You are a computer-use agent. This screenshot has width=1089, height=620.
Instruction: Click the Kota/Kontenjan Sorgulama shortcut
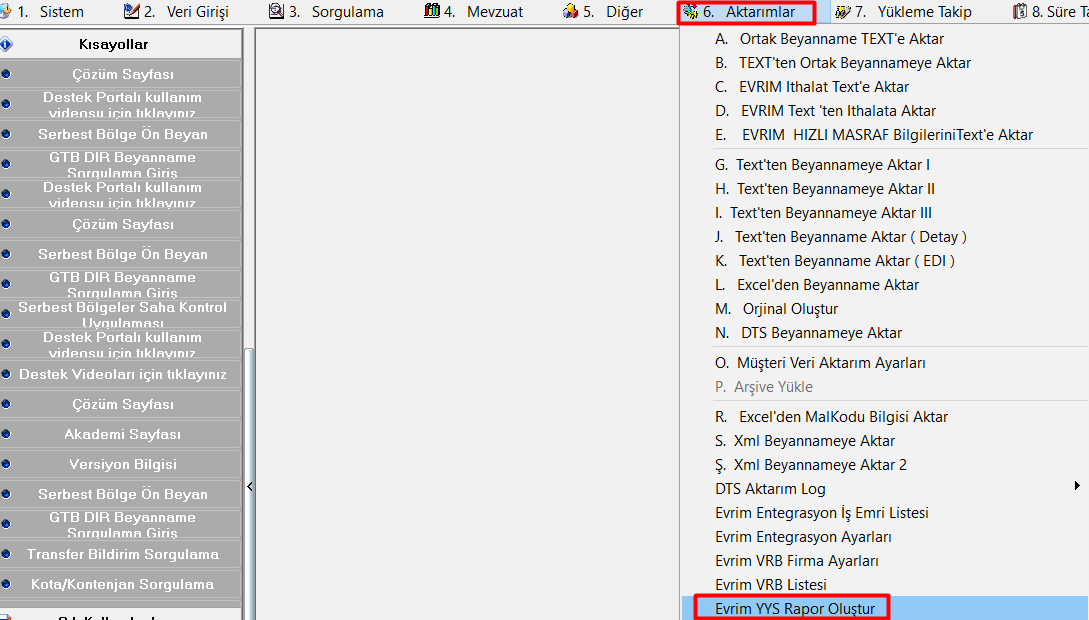tap(122, 585)
